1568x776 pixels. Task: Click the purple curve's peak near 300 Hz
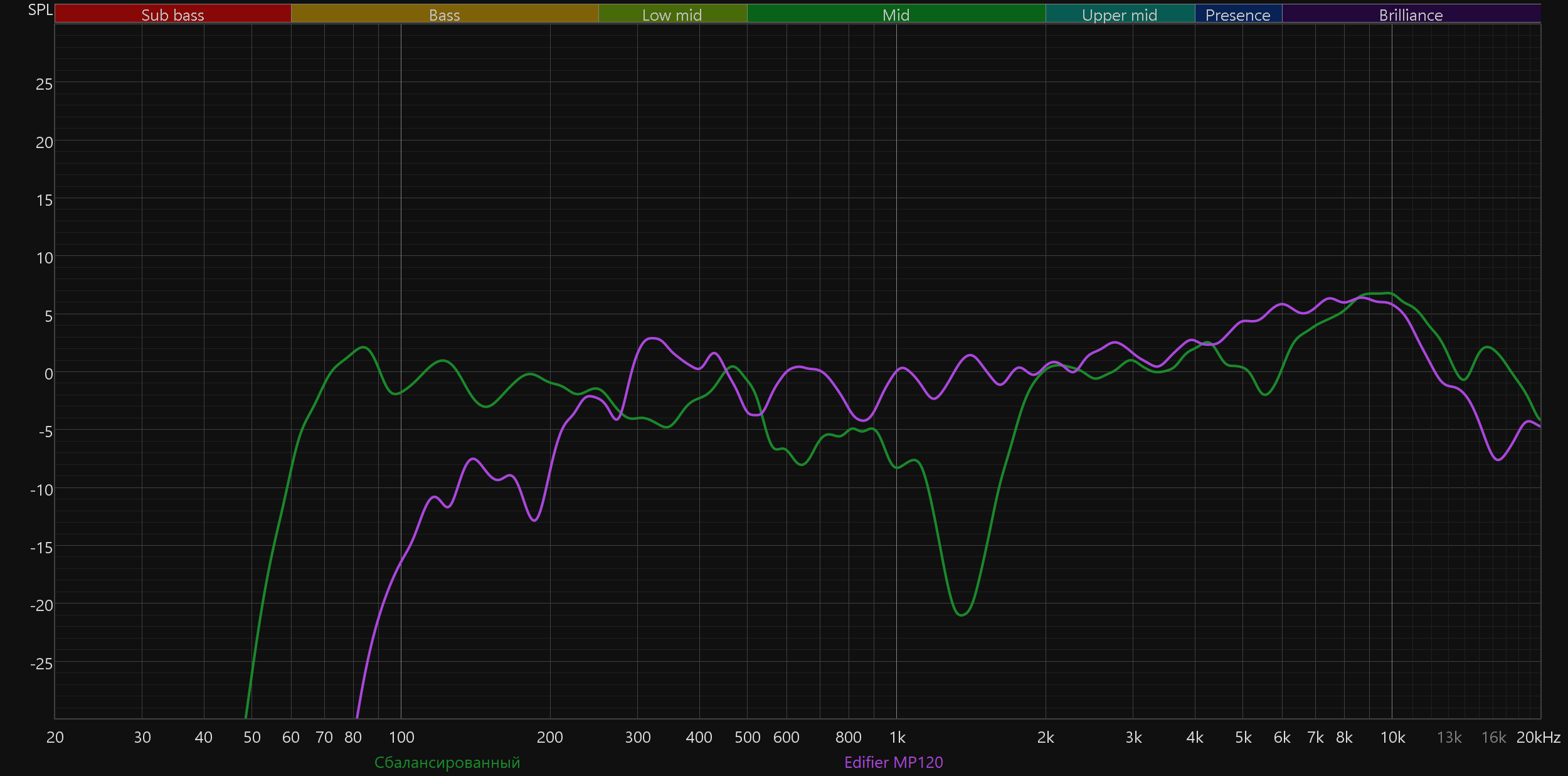[x=652, y=338]
